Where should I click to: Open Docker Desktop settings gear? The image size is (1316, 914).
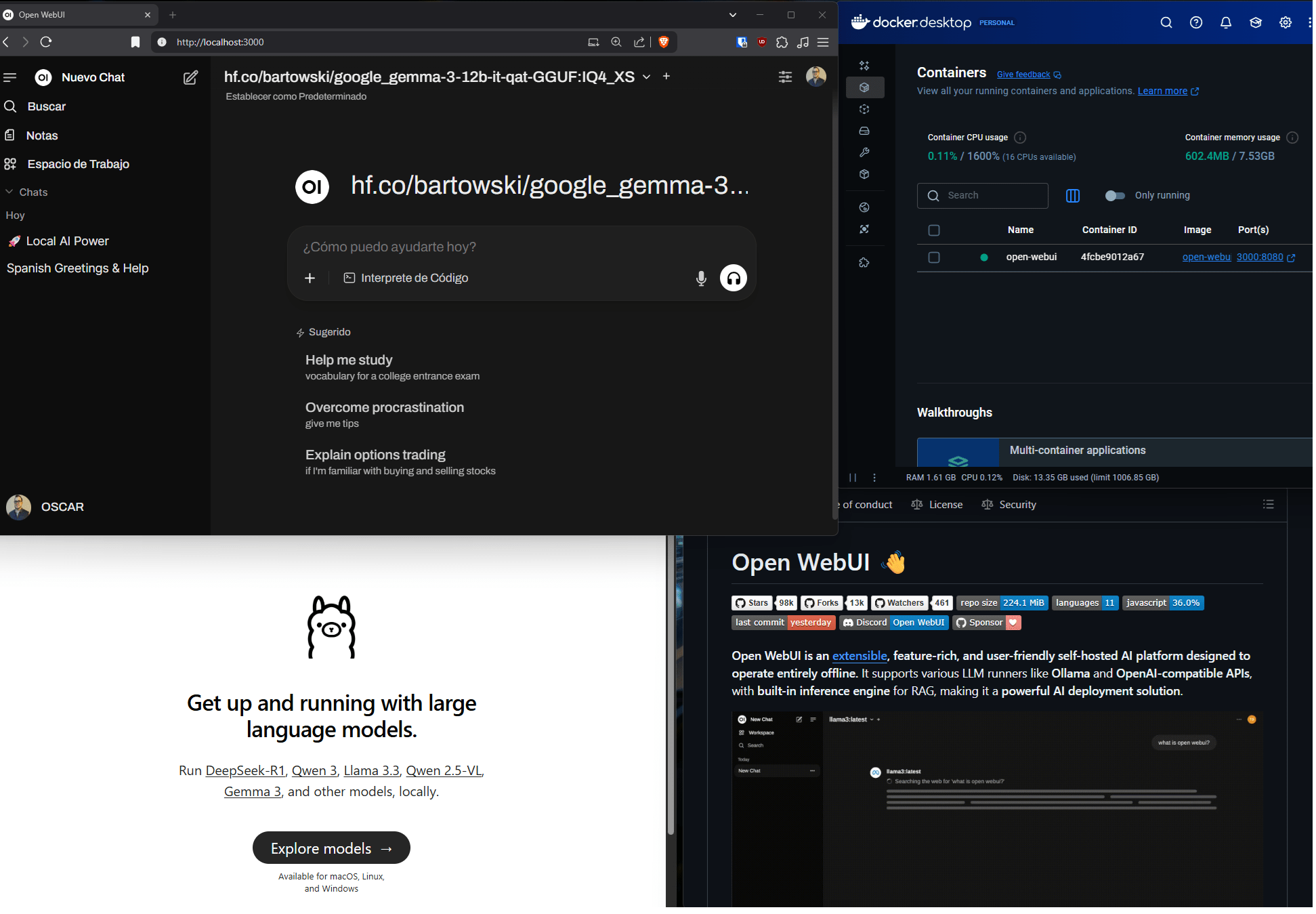tap(1285, 22)
